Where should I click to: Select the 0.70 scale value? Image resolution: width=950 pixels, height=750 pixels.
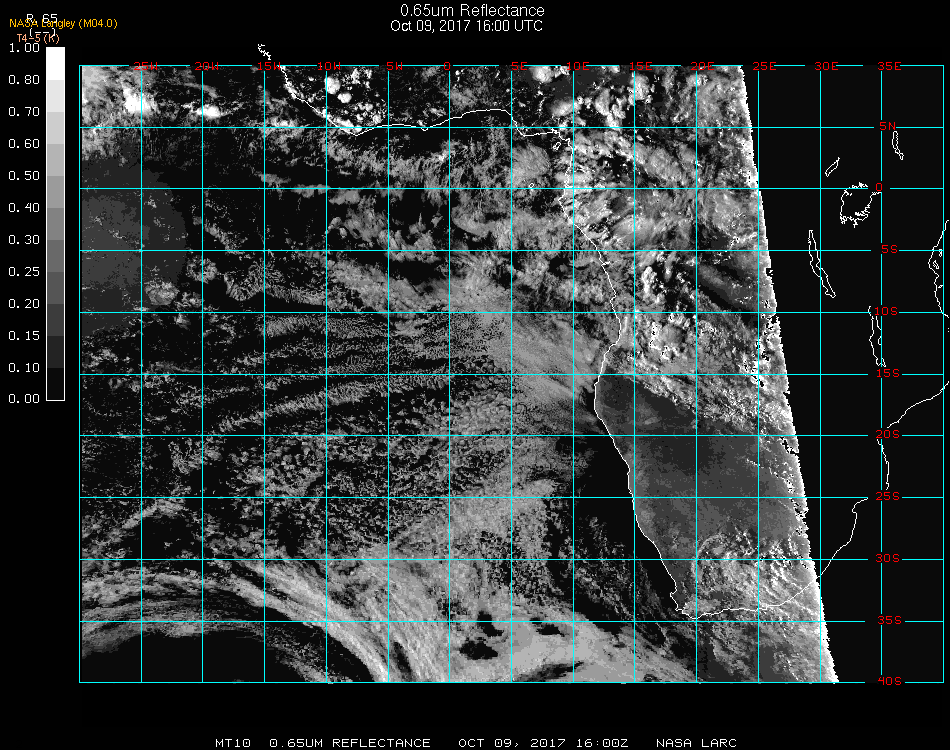24,111
